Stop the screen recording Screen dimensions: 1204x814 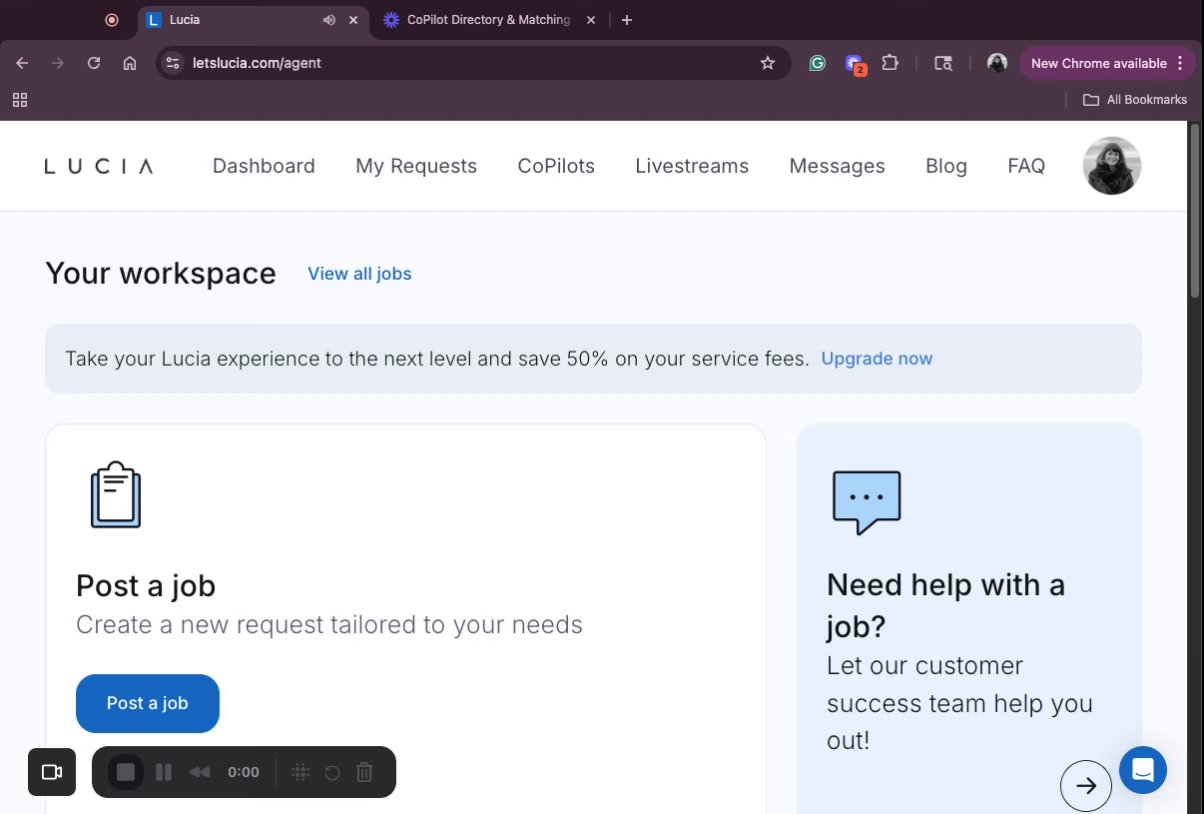coord(126,772)
